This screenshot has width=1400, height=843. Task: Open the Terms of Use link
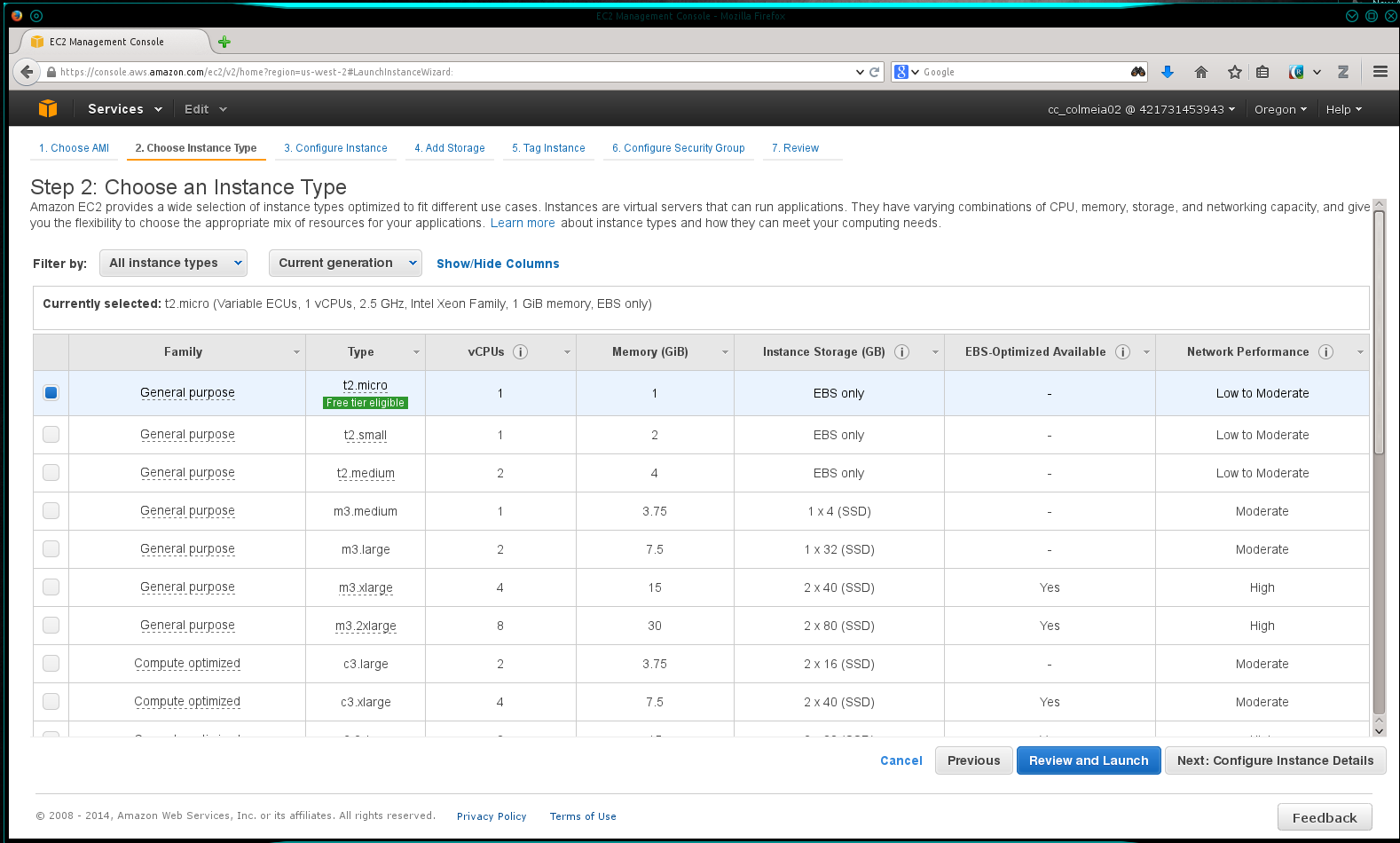pyautogui.click(x=583, y=816)
